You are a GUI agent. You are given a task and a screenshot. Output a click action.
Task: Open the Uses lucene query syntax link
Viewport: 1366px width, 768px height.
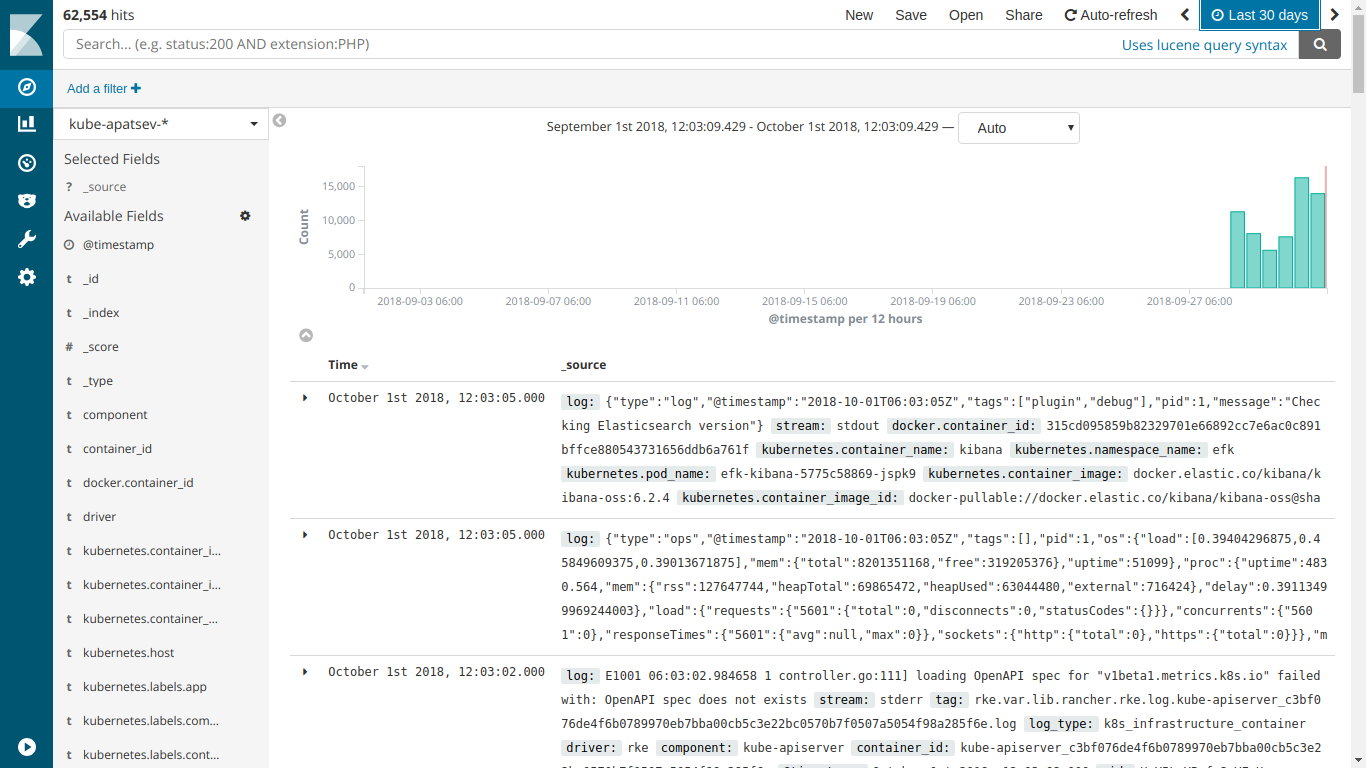(x=1204, y=45)
